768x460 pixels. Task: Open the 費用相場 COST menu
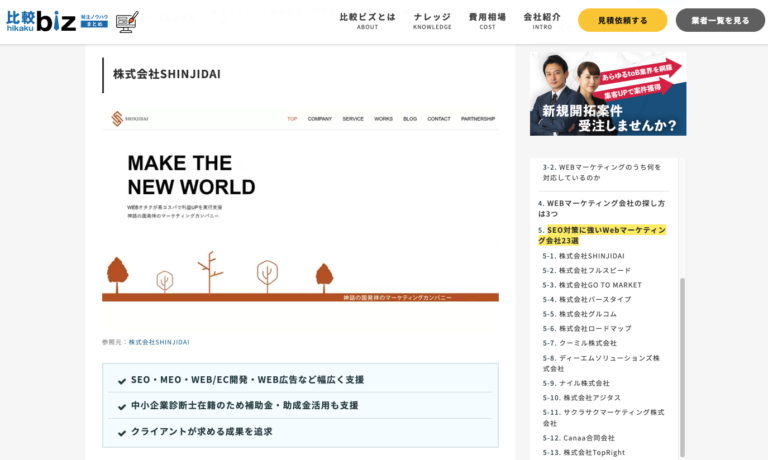487,21
